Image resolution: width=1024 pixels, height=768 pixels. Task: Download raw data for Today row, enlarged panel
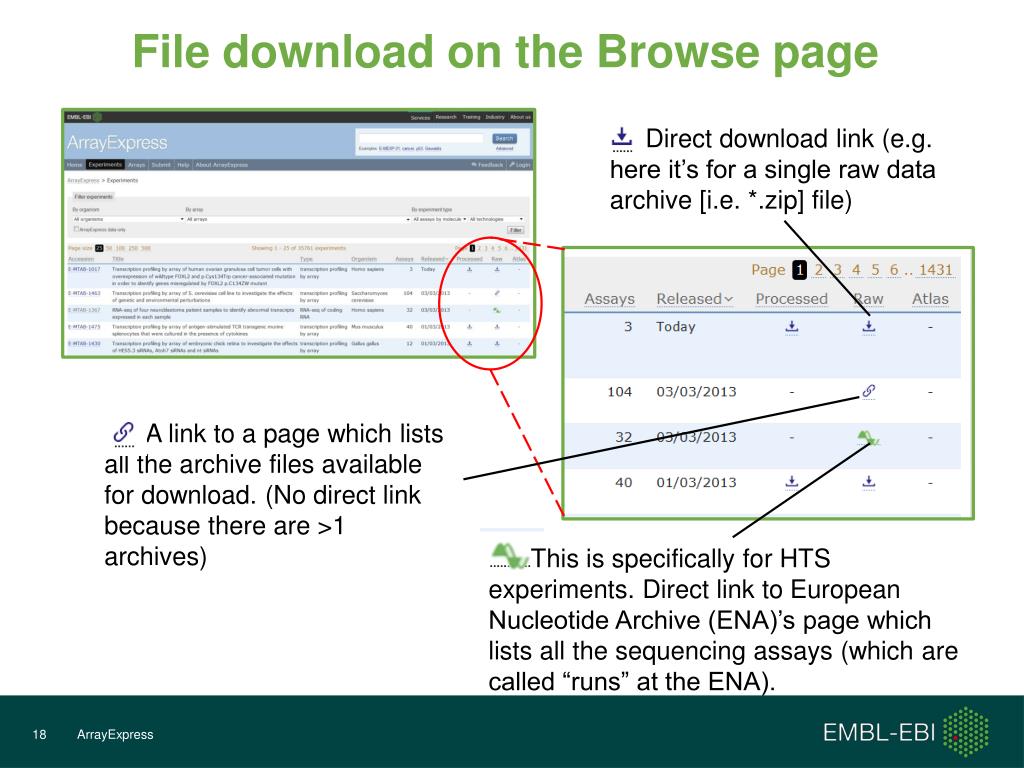pos(869,327)
